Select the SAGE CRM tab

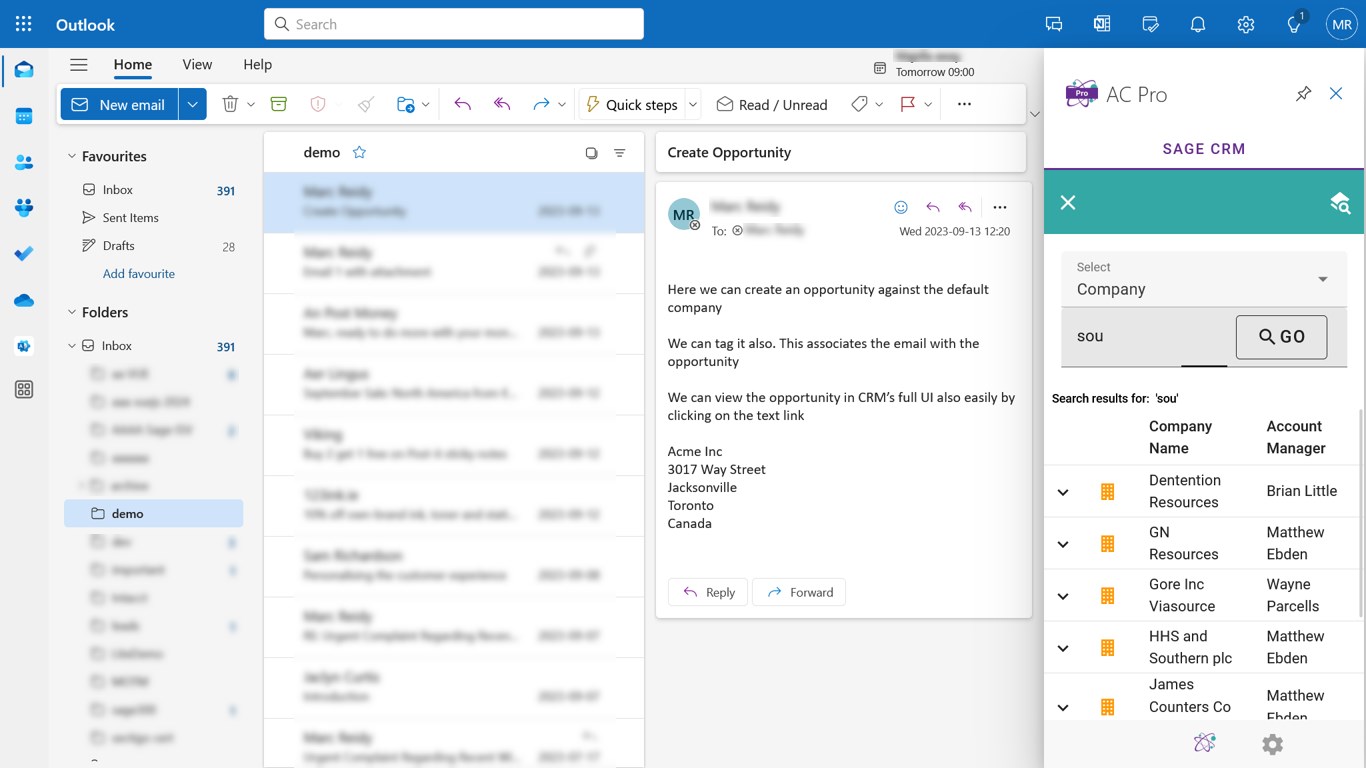click(x=1204, y=149)
